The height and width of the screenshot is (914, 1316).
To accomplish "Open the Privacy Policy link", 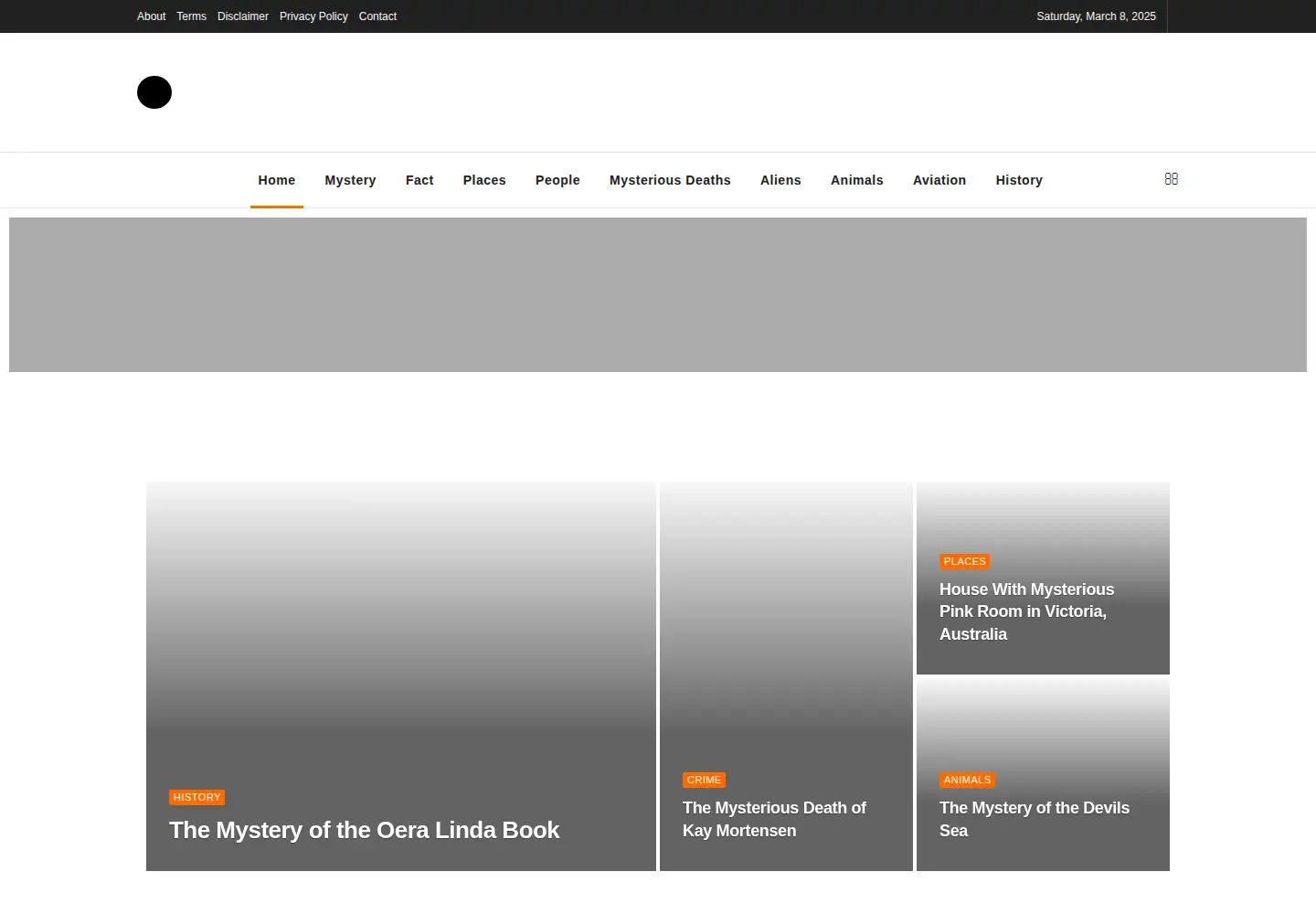I will tap(313, 16).
